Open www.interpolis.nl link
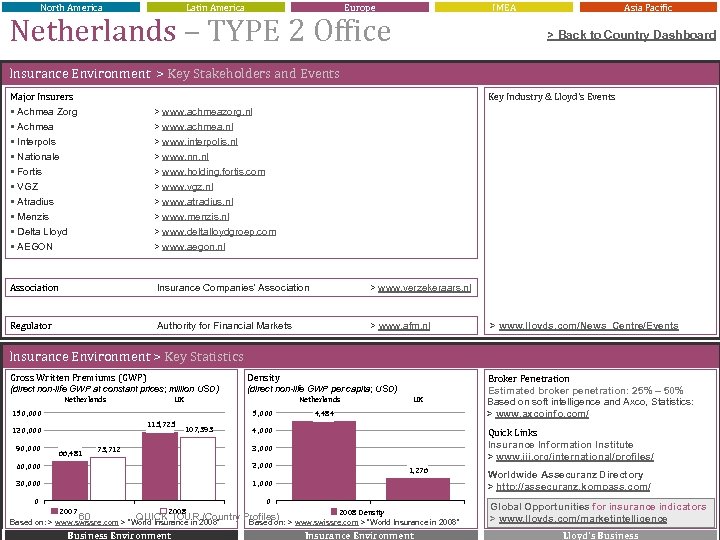The height and width of the screenshot is (540, 720). coord(200,142)
